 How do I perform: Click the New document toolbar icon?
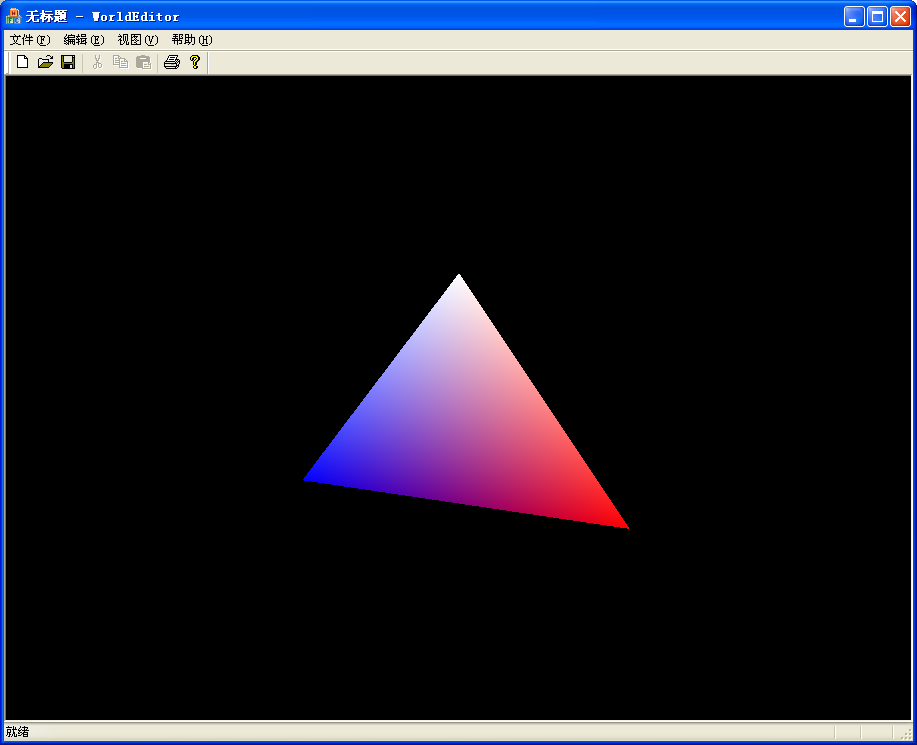coord(22,63)
